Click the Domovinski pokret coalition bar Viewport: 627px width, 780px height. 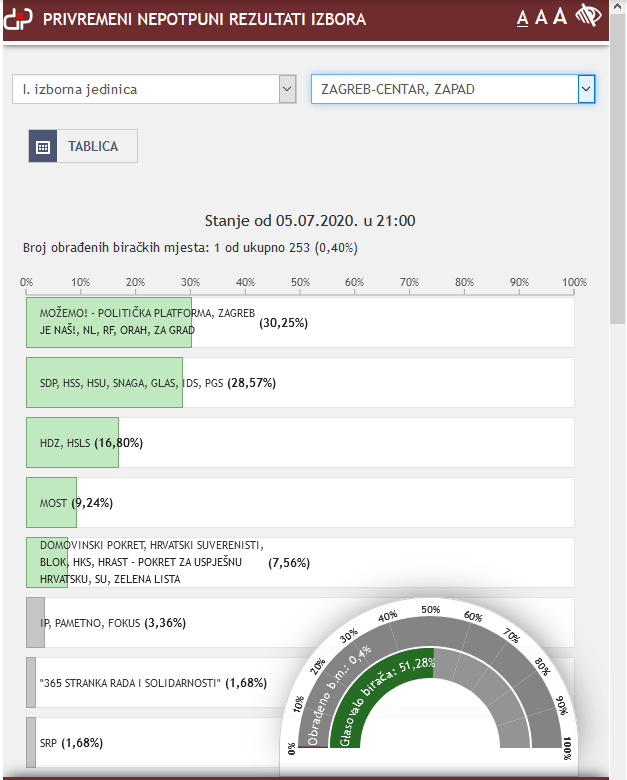tap(47, 563)
